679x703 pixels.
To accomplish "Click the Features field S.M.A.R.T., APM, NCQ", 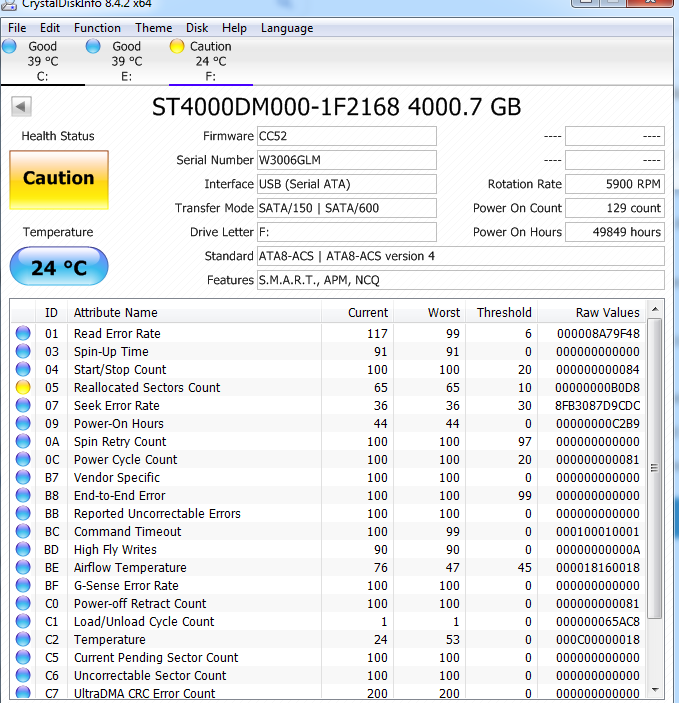I will [x=460, y=280].
